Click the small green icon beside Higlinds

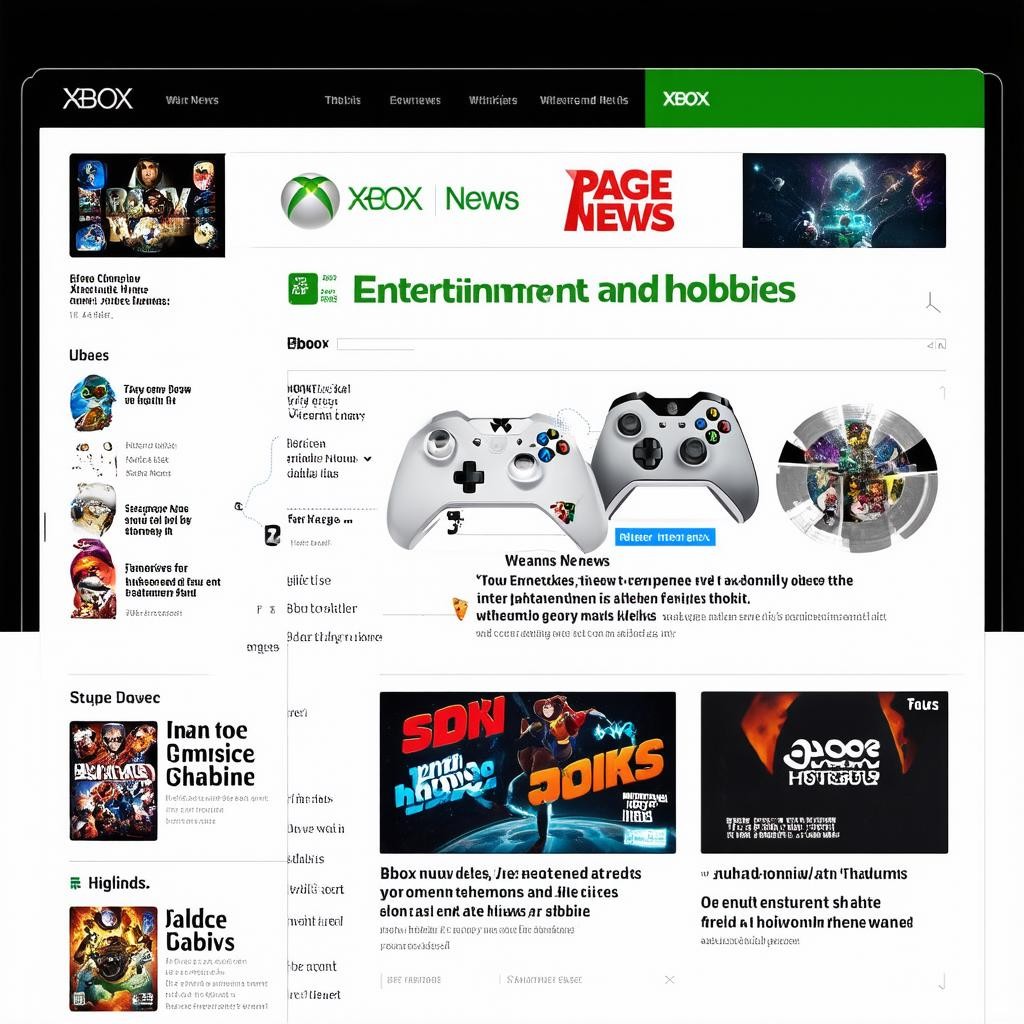click(x=76, y=884)
